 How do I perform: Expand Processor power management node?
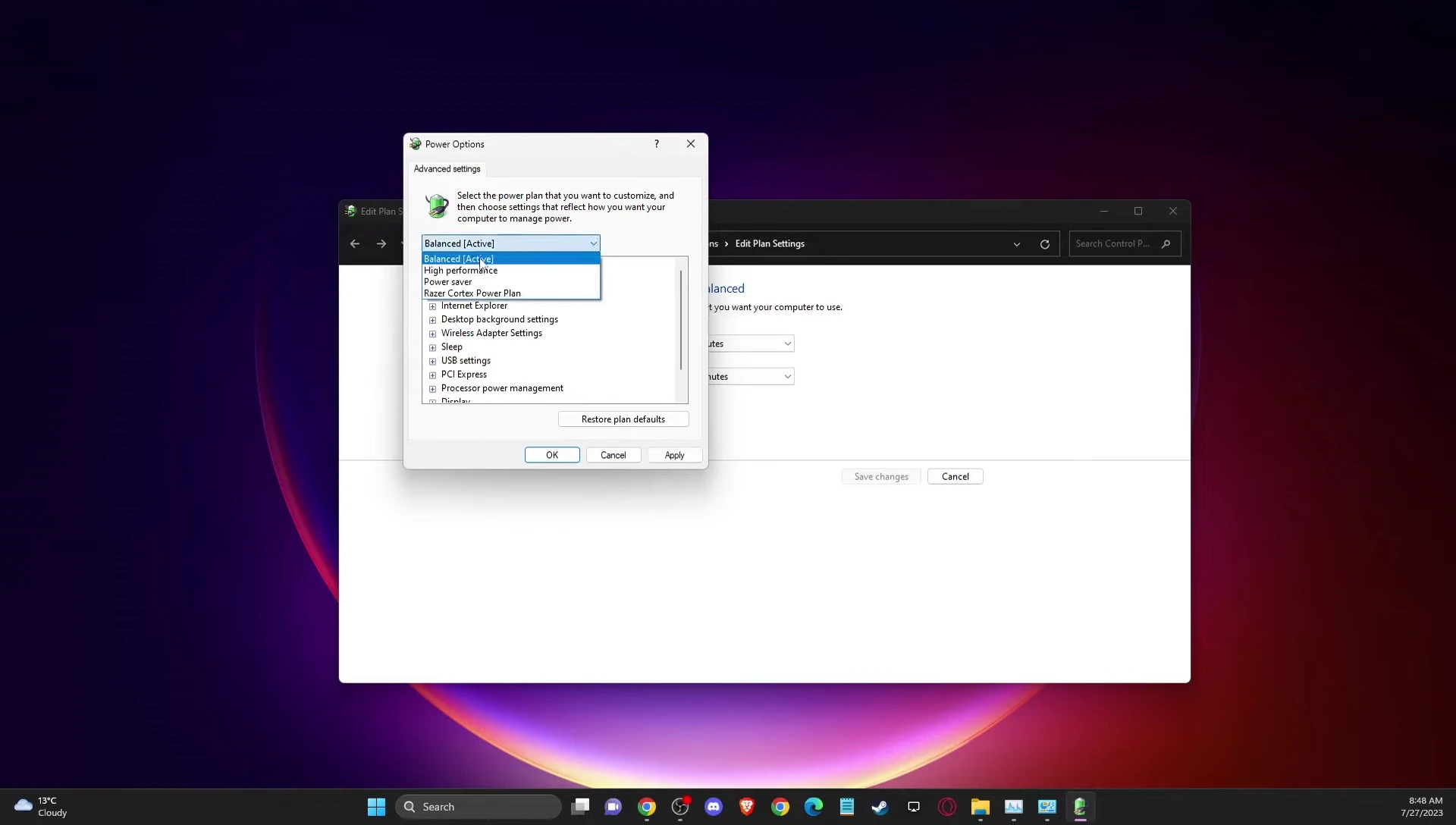pyautogui.click(x=433, y=388)
